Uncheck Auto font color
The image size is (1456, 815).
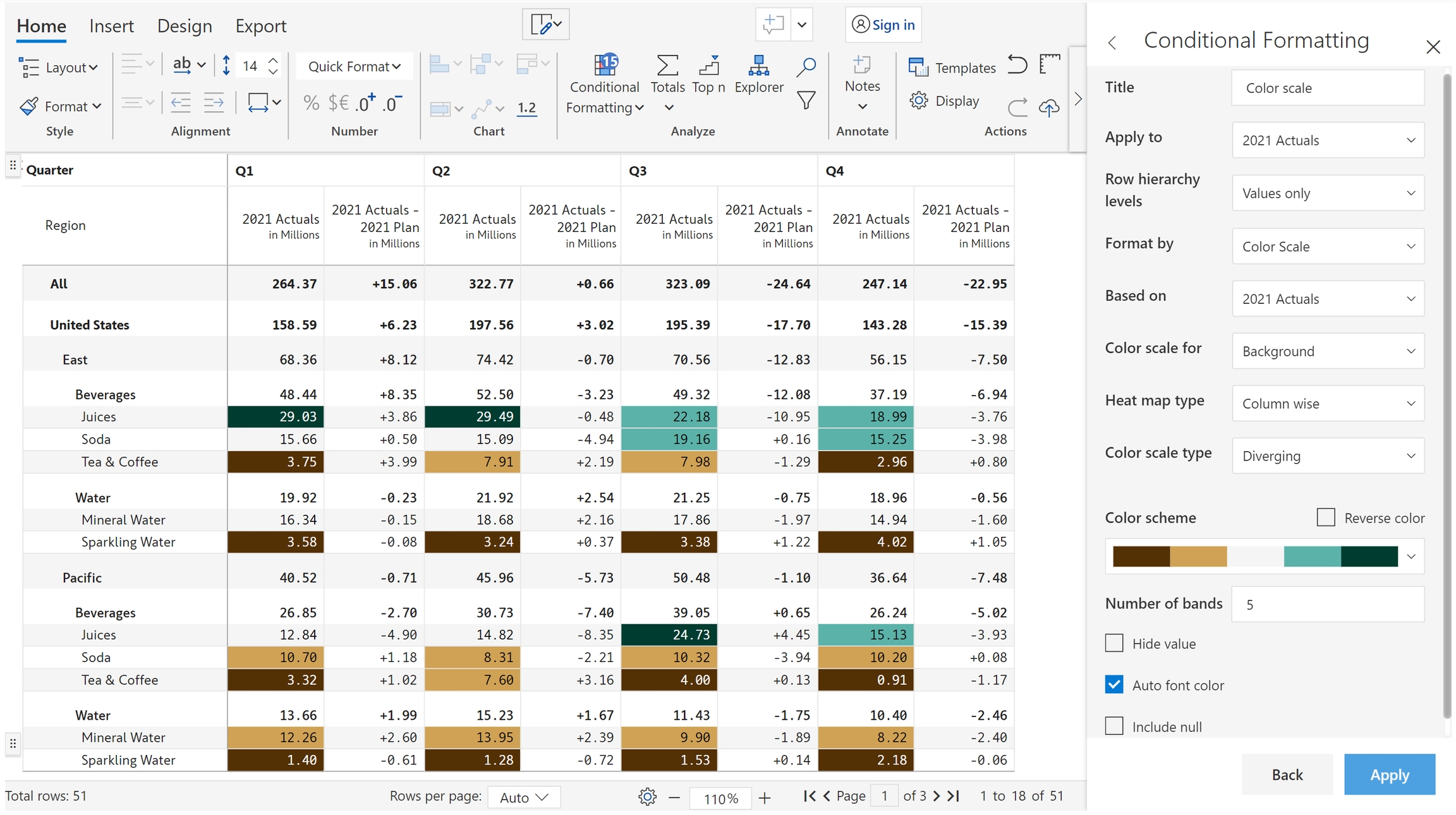(x=1114, y=685)
